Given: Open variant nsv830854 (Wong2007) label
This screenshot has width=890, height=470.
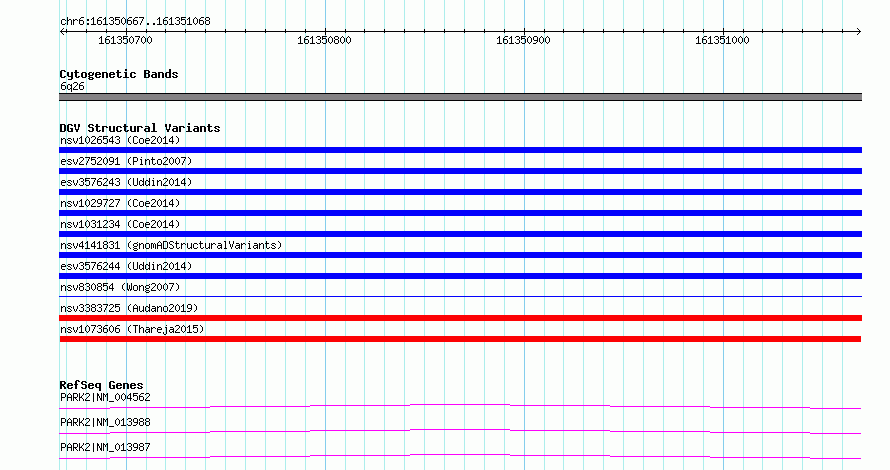Looking at the screenshot, I should click(x=120, y=287).
